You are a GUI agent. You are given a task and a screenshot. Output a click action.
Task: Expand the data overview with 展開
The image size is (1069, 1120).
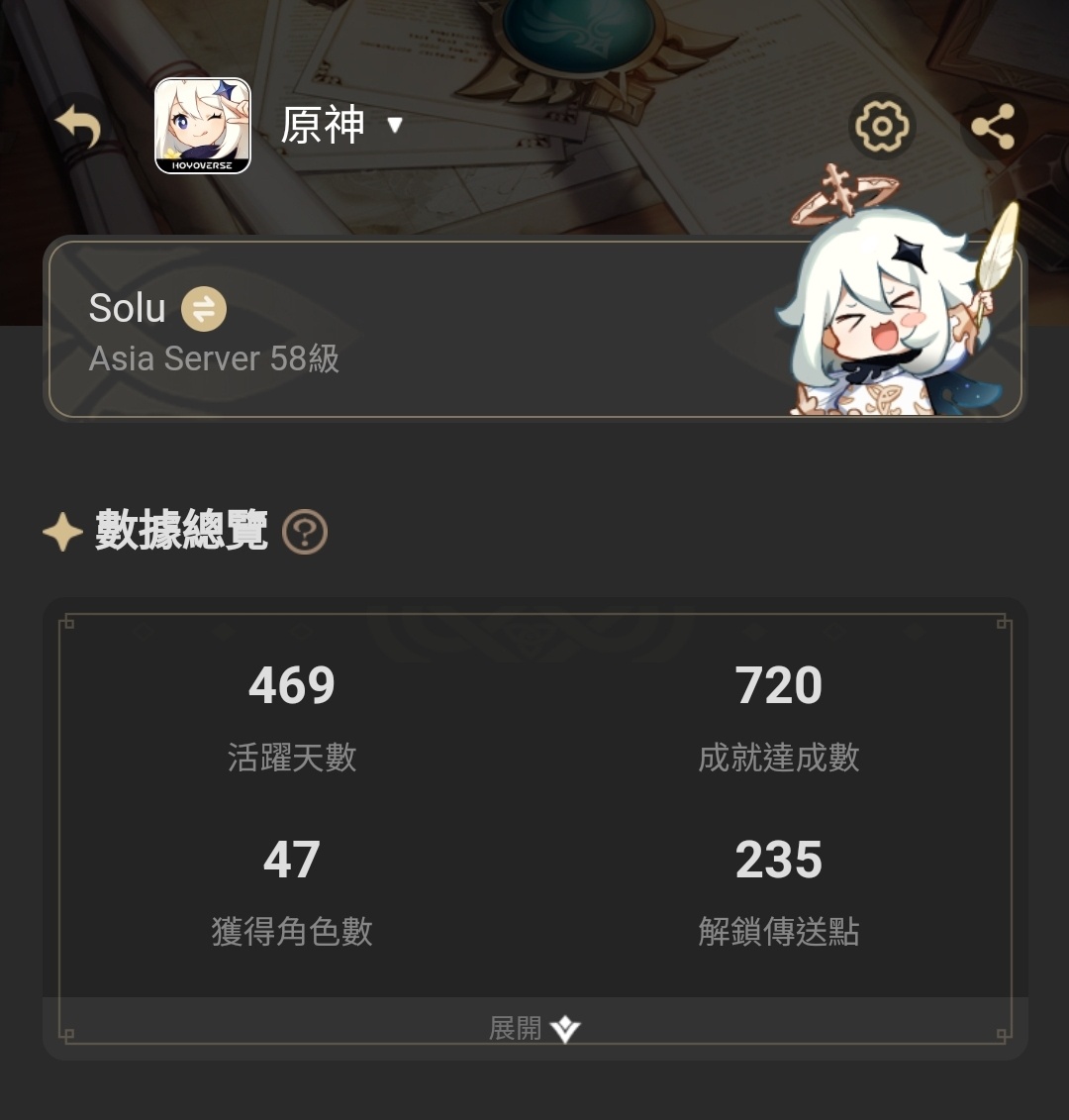(534, 1029)
